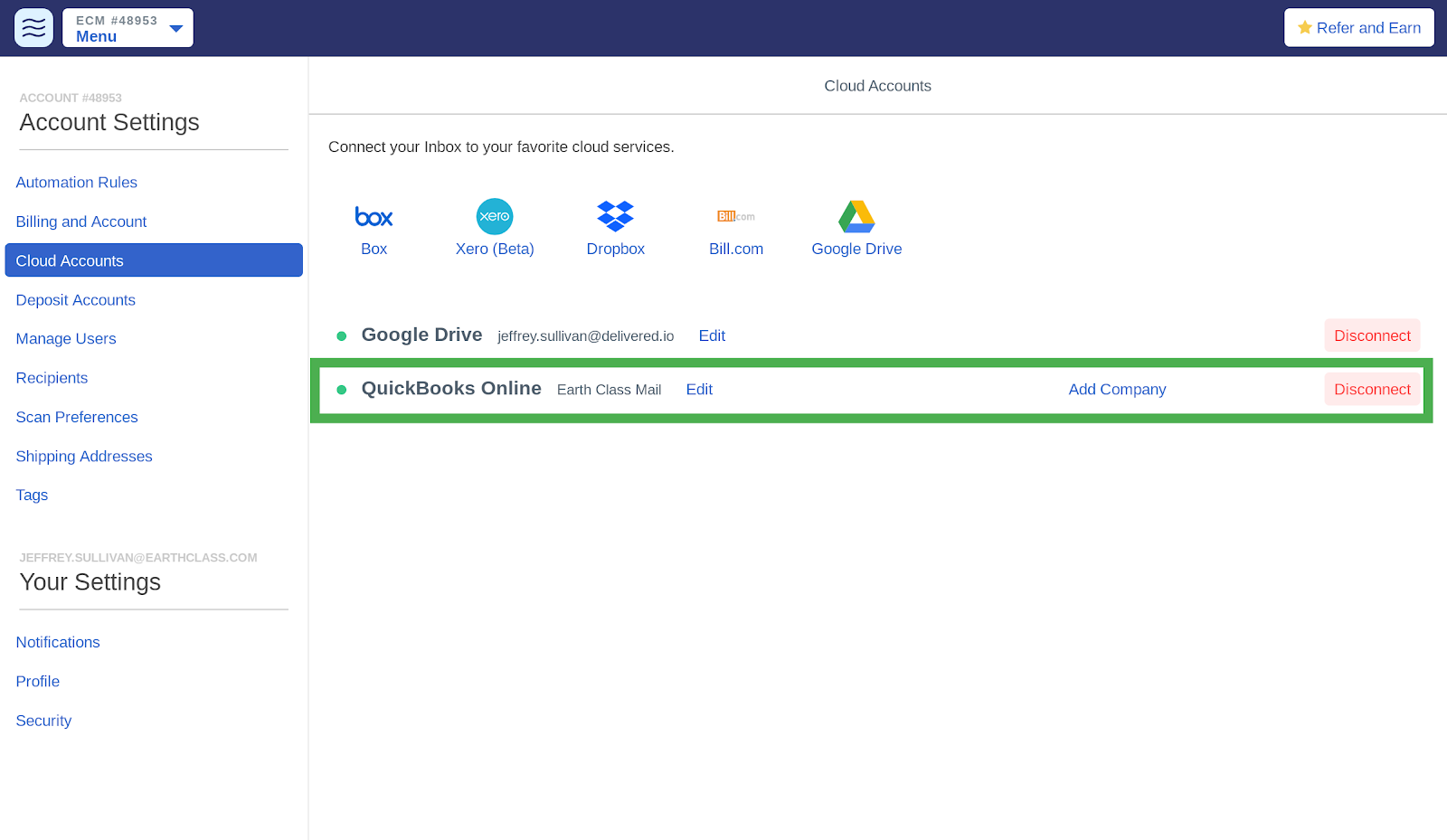Click the "Connect your Inbox" description text

click(x=501, y=146)
